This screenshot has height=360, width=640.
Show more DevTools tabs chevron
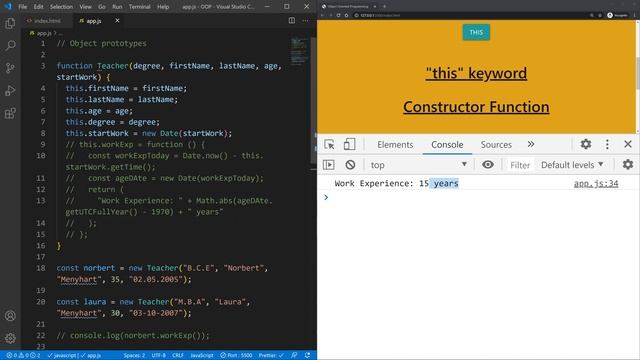point(531,144)
